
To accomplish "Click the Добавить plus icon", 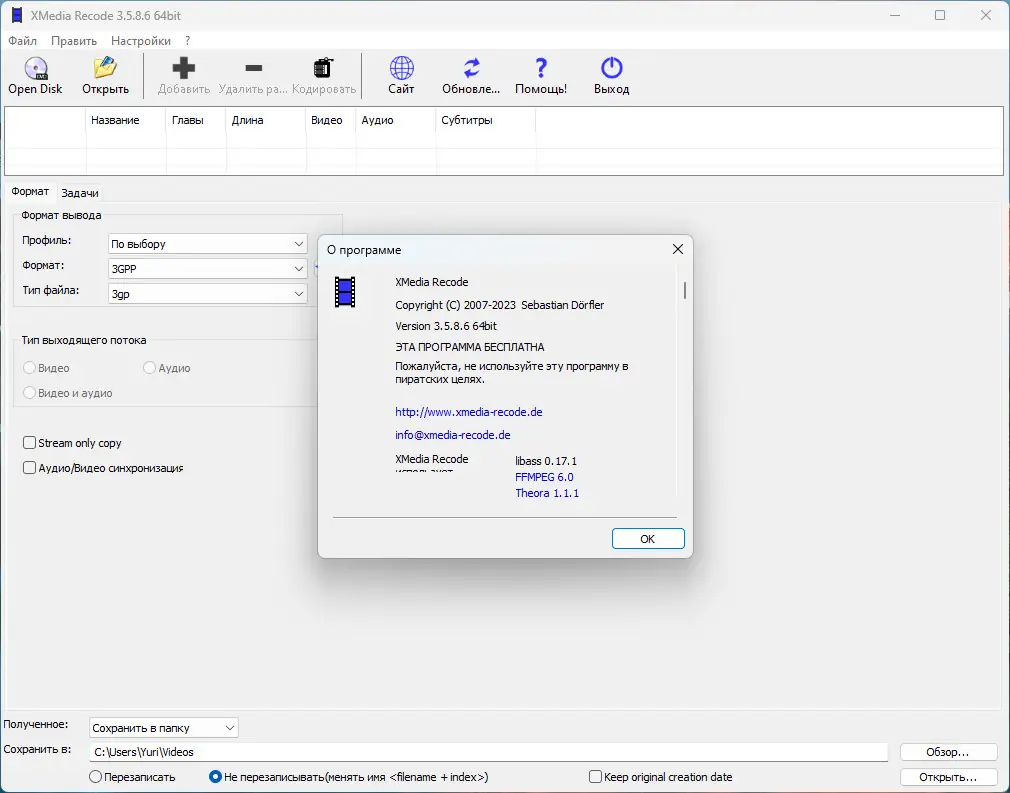I will [184, 68].
